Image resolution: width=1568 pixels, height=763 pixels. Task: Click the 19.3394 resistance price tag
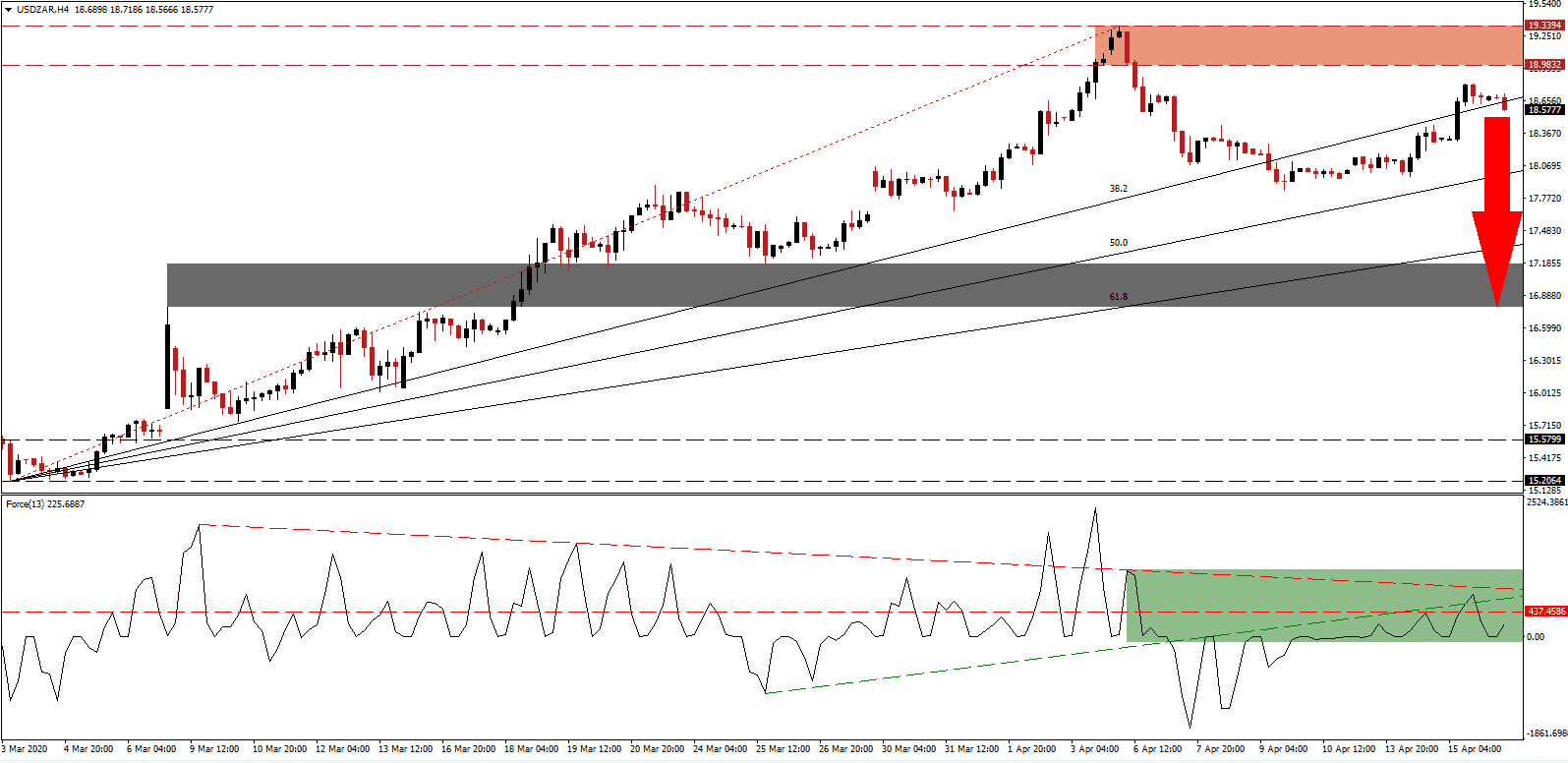(x=1544, y=26)
